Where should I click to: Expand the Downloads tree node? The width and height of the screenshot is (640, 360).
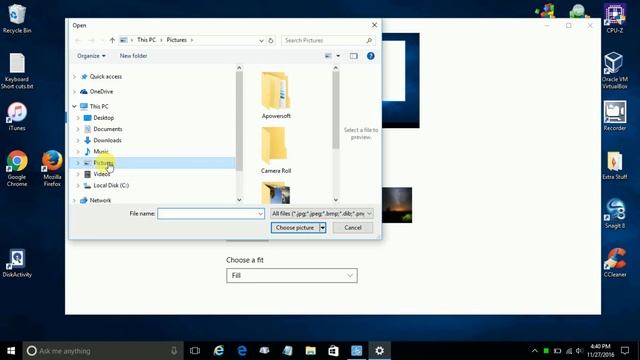[x=78, y=140]
